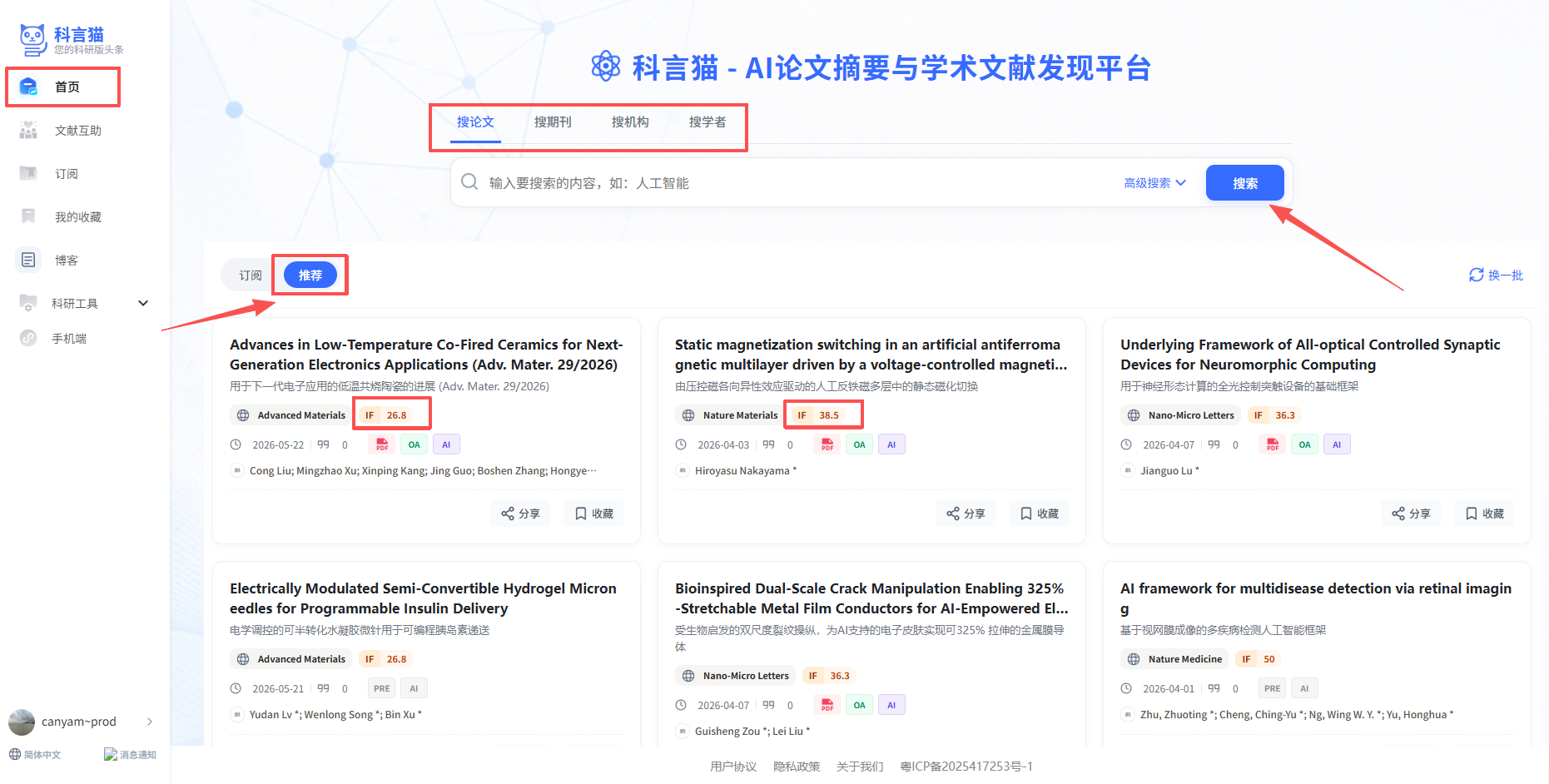Click AI badge on the Bioinspired Crack card

pyautogui.click(x=891, y=705)
